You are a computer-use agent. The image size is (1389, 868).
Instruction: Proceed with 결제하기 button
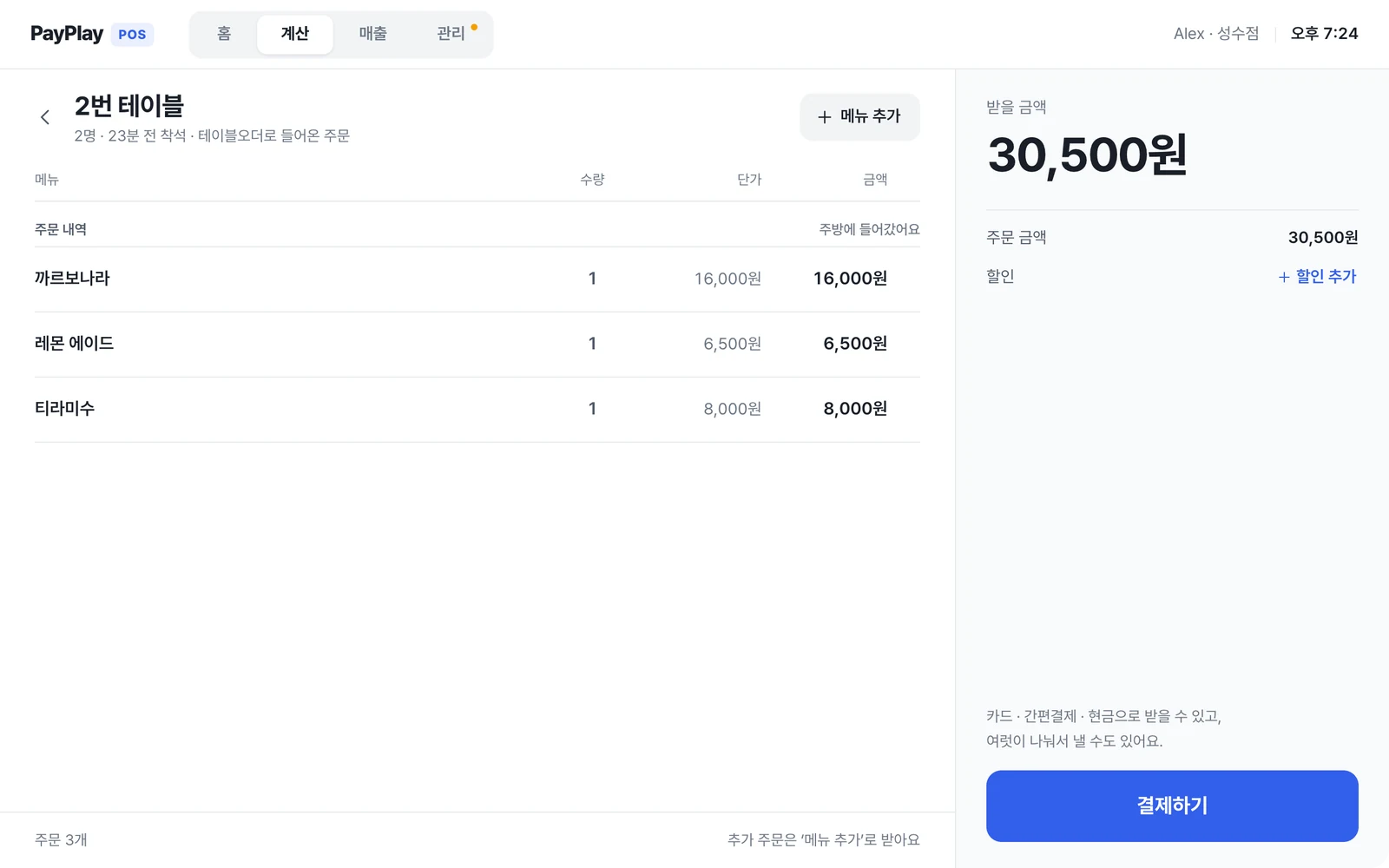coord(1172,806)
